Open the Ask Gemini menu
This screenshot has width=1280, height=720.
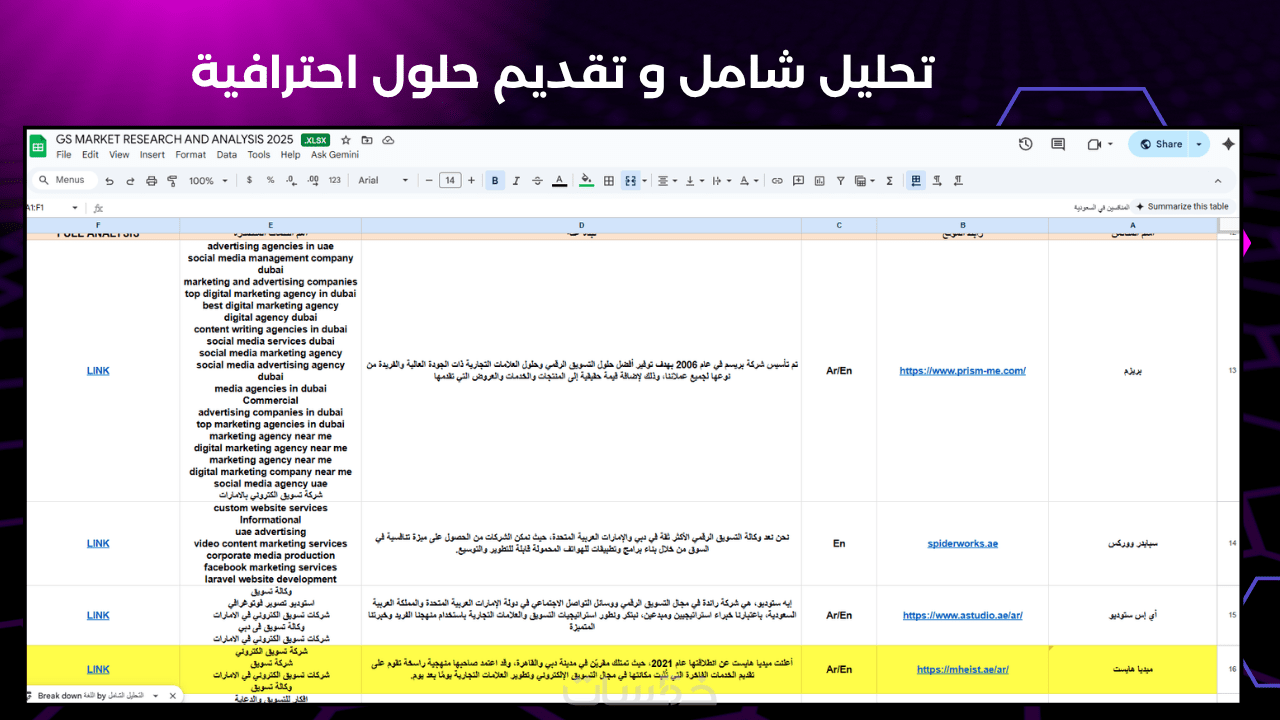[x=335, y=155]
